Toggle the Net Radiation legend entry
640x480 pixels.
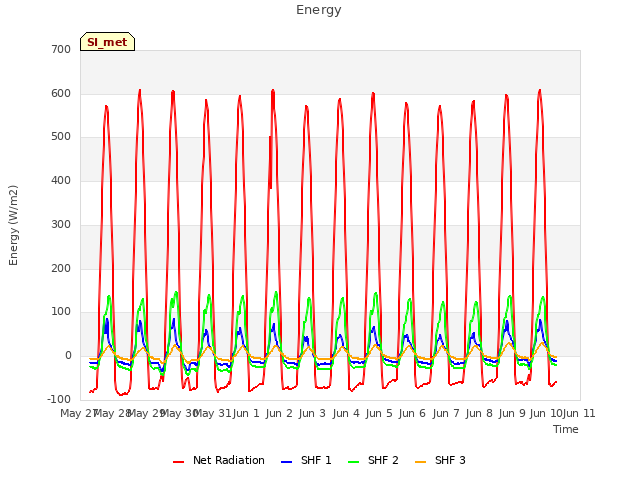tap(219, 460)
